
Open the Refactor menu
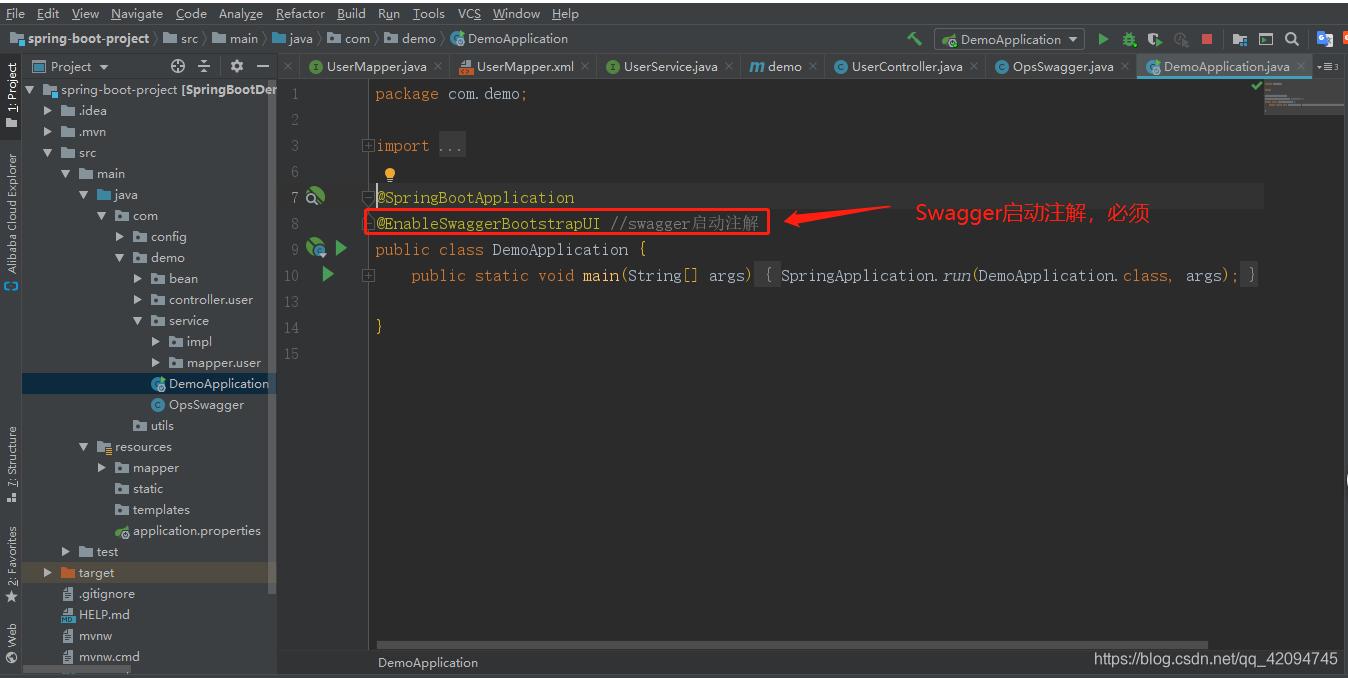[x=300, y=13]
